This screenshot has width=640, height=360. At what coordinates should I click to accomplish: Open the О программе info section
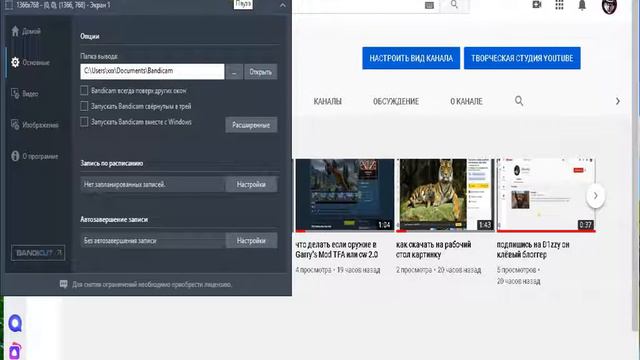click(35, 156)
